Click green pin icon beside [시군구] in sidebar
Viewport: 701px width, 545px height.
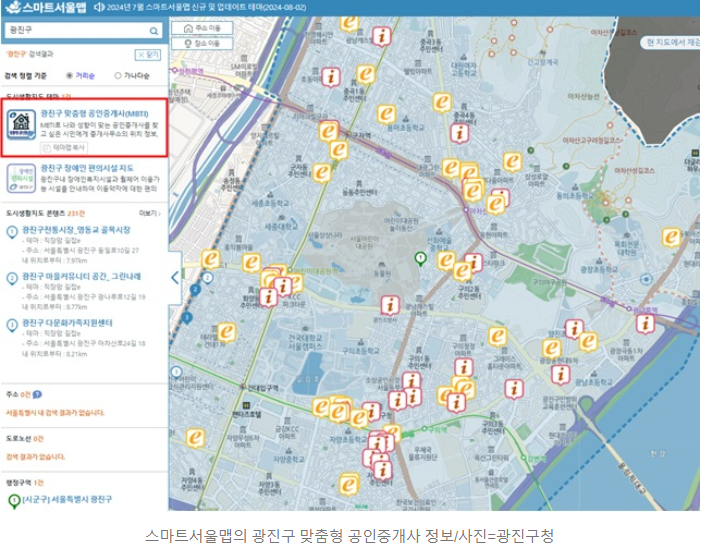pos(14,501)
